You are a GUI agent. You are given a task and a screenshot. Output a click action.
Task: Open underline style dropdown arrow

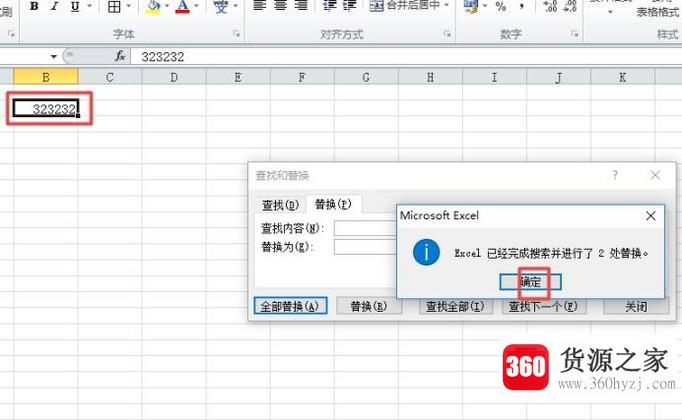click(x=89, y=6)
